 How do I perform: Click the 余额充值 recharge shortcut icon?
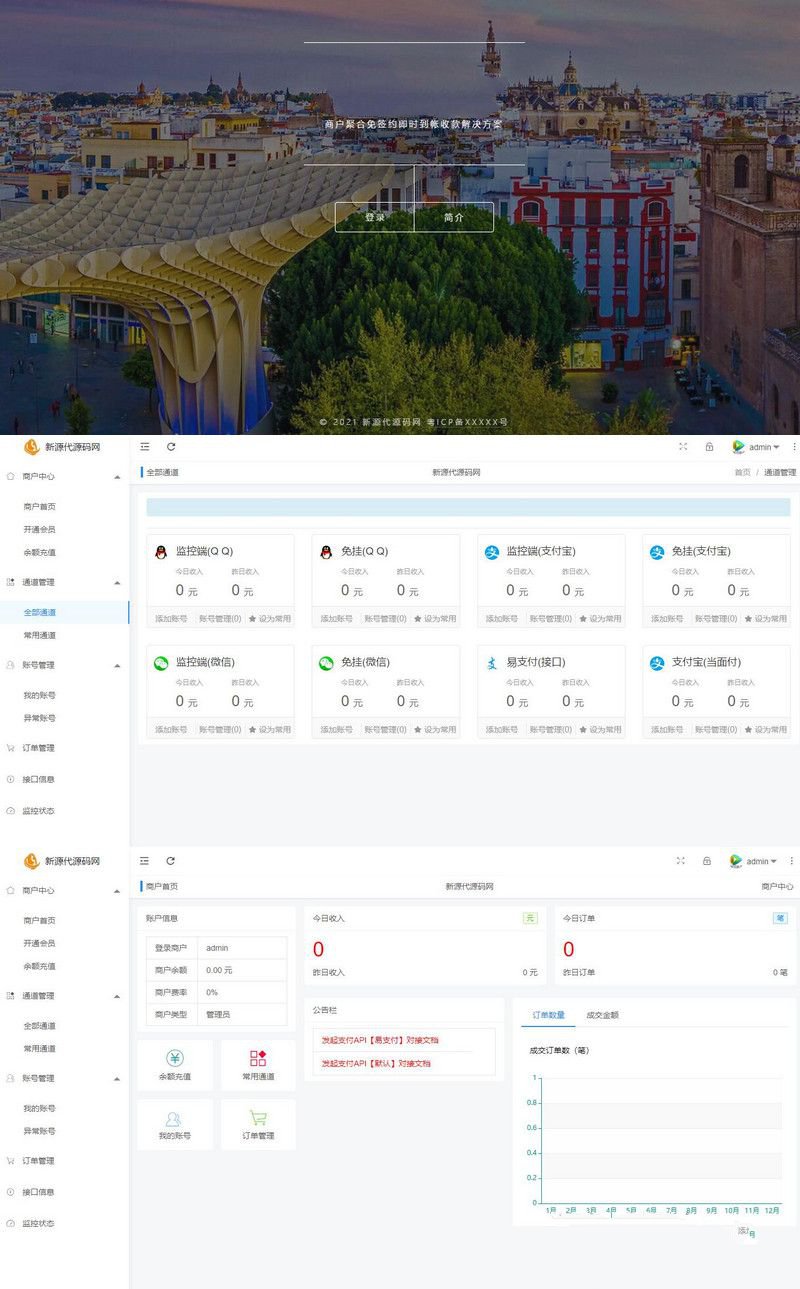174,1056
